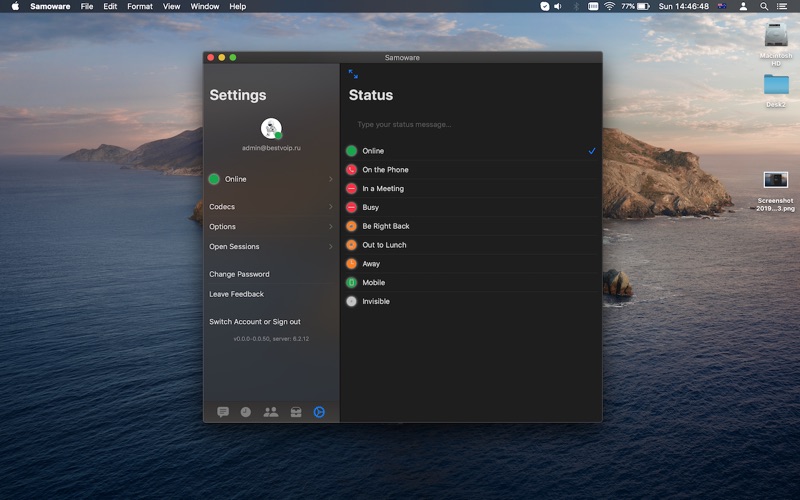Set status to Mobile
800x500 pixels.
click(x=471, y=282)
